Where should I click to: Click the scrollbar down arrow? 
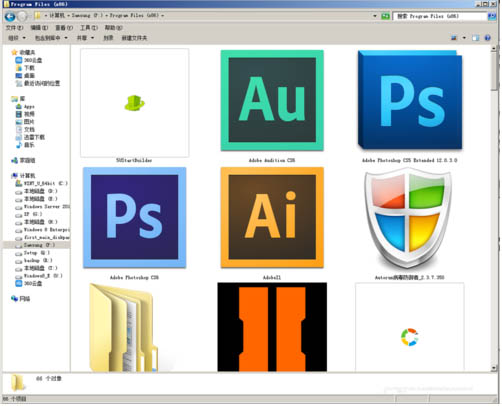(494, 368)
